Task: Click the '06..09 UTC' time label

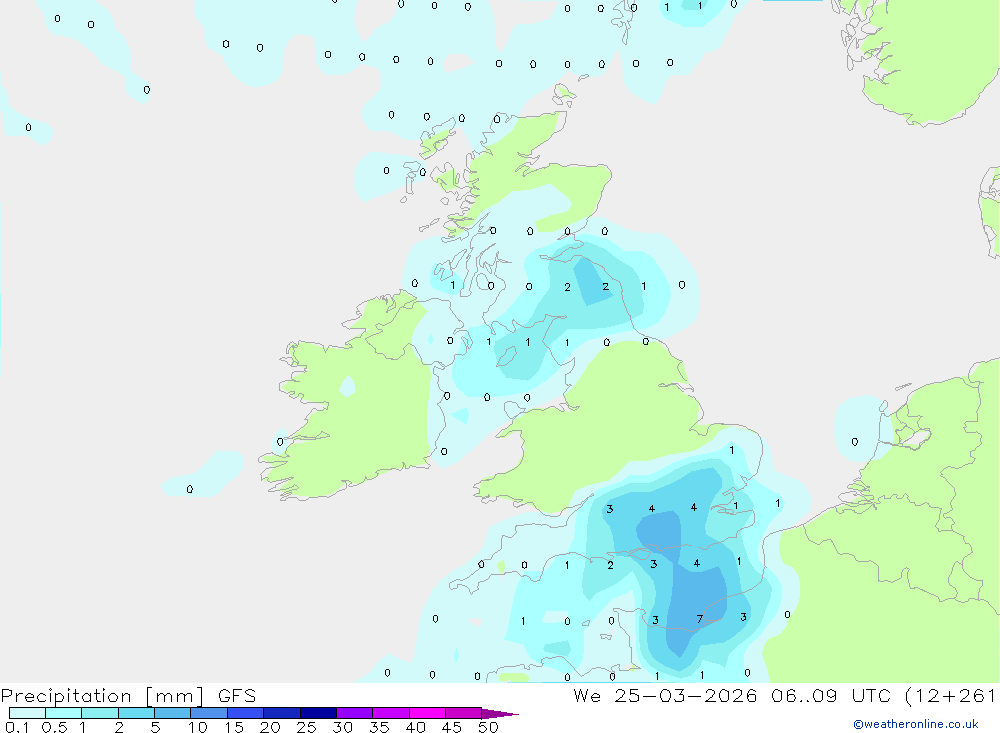Action: 830,695
